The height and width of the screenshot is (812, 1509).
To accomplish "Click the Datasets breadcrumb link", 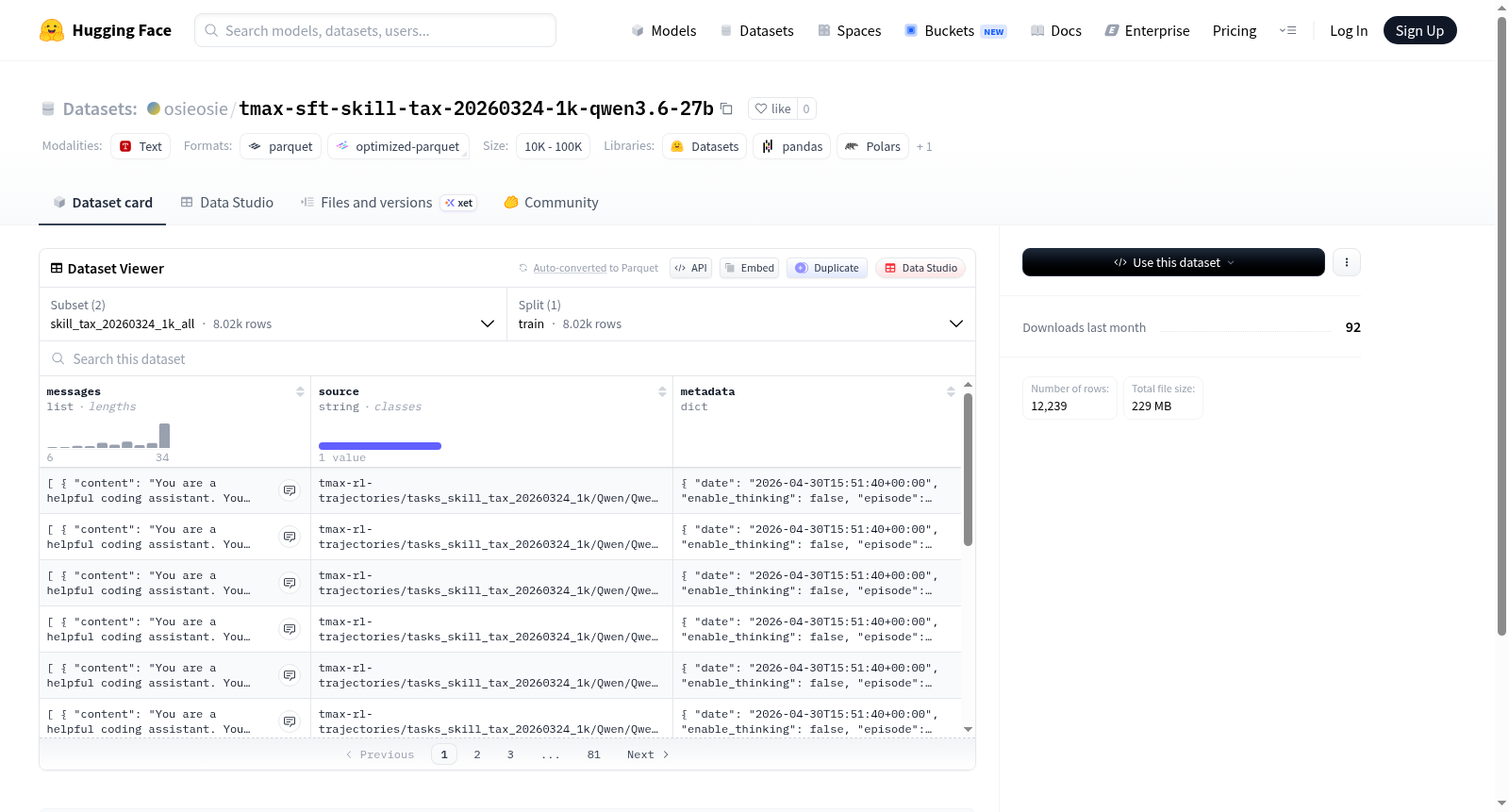I will tap(100, 109).
